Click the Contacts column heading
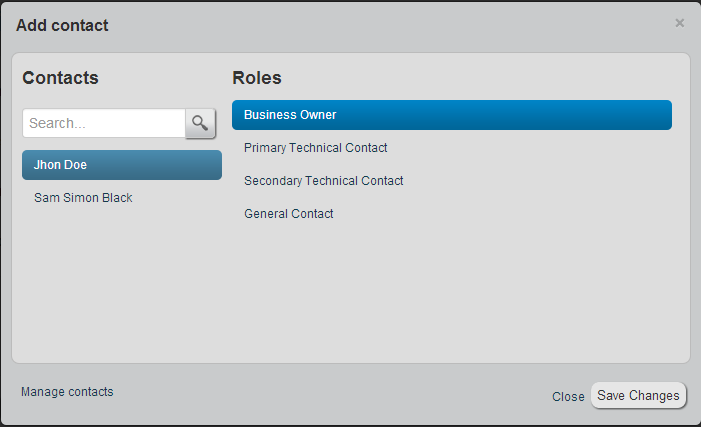701x427 pixels. point(60,78)
